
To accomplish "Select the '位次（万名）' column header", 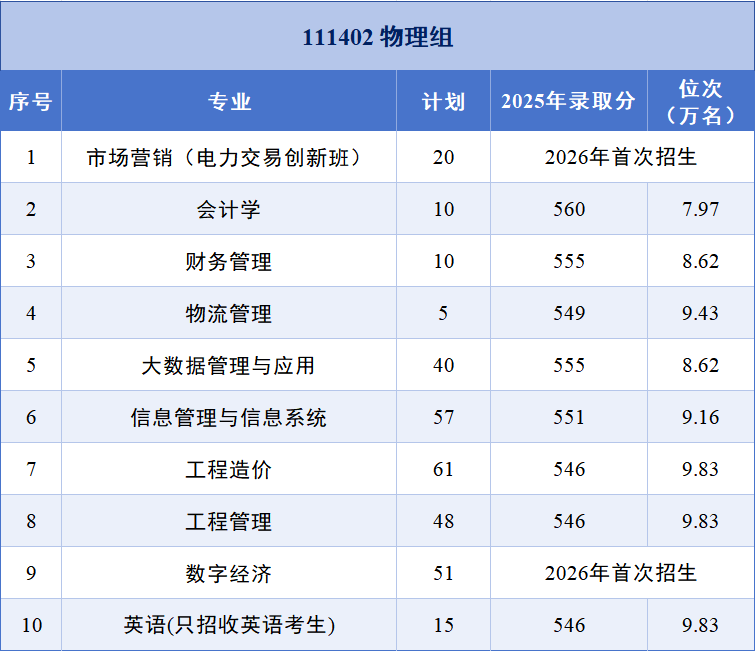I will tap(701, 102).
